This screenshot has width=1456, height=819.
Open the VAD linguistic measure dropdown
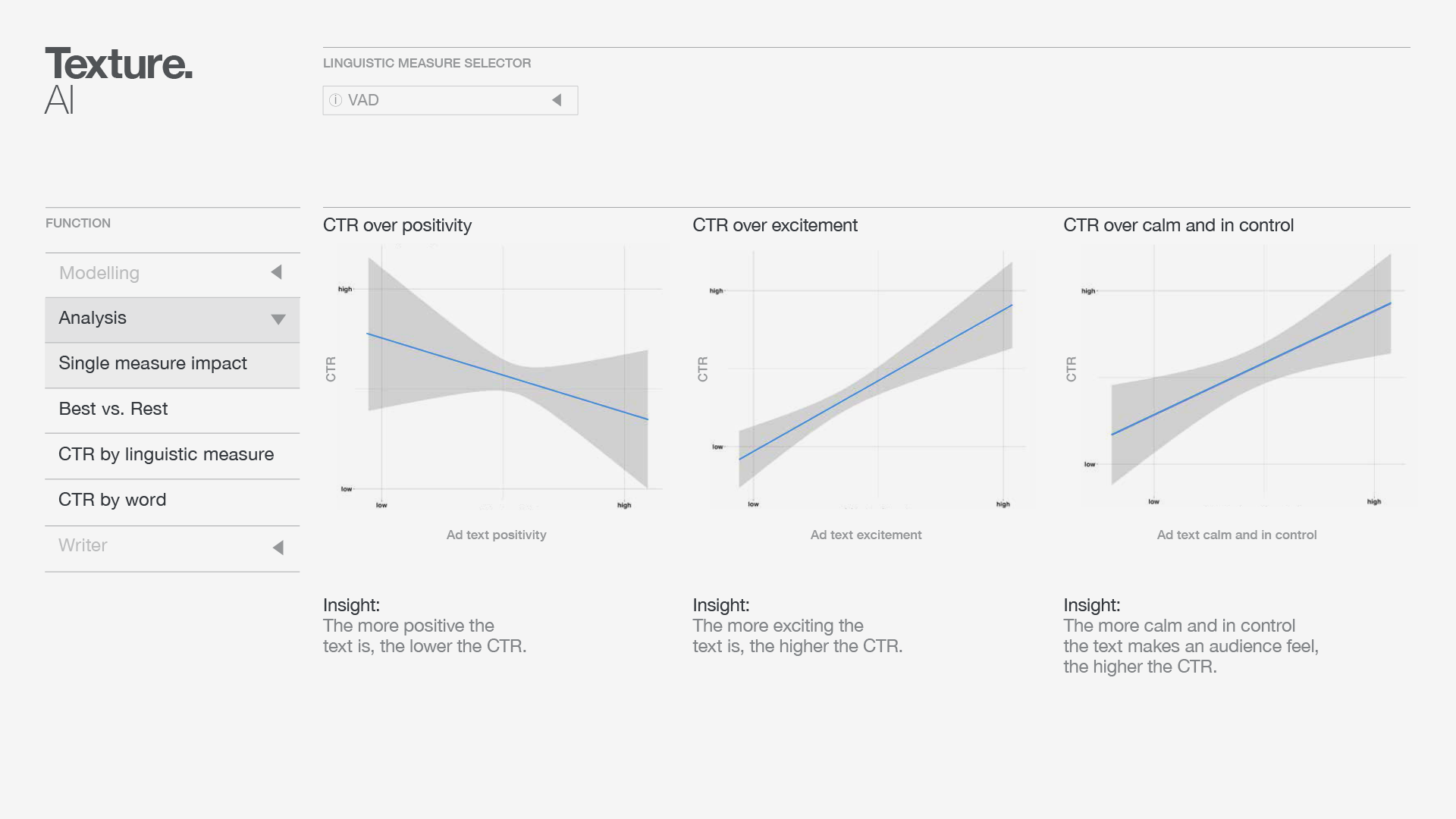pyautogui.click(x=557, y=100)
